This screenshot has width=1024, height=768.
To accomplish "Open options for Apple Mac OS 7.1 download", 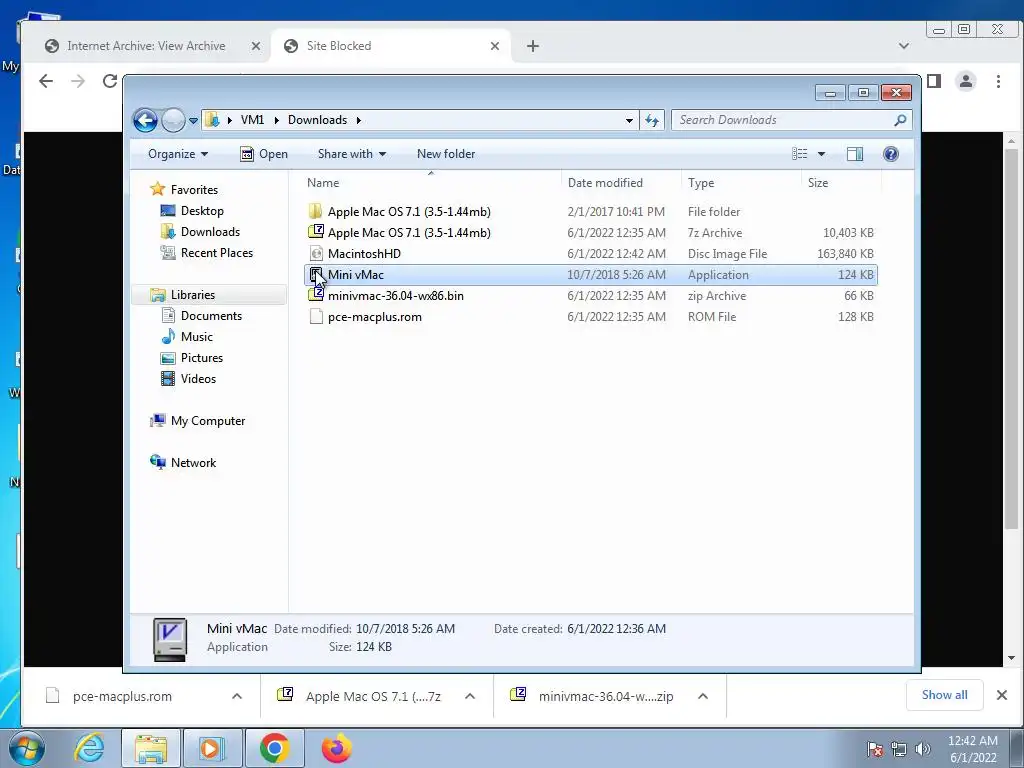I will (470, 697).
